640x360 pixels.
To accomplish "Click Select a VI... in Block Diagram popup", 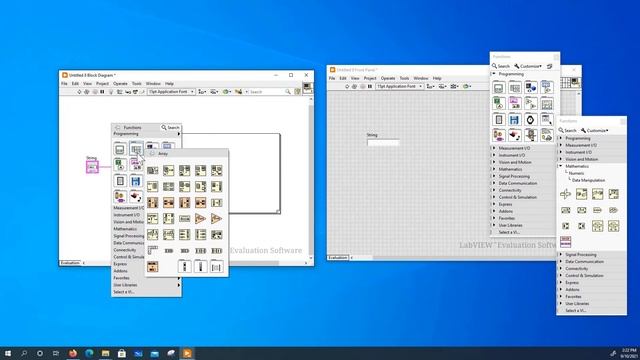I will tap(124, 292).
